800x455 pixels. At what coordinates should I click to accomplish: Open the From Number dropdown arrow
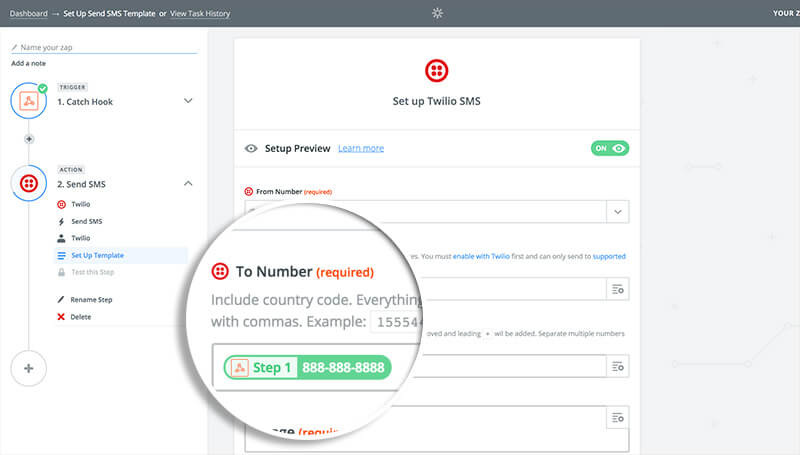click(617, 212)
